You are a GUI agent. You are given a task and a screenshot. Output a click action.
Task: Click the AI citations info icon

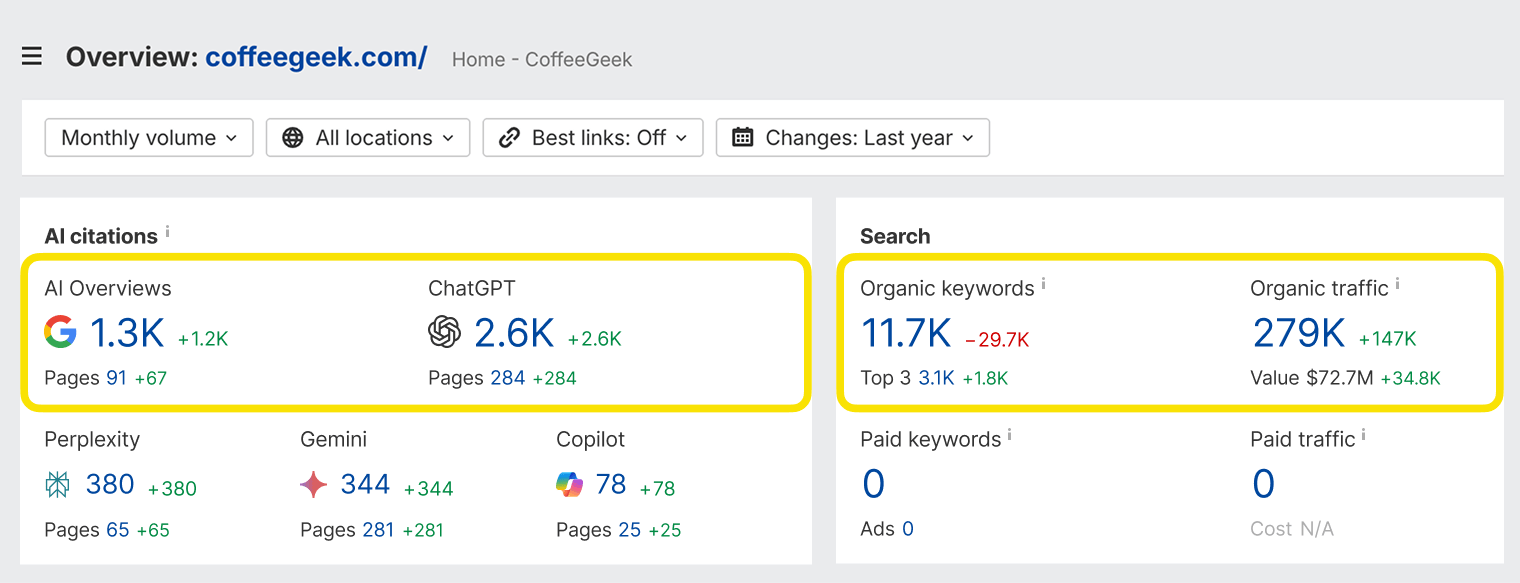168,231
